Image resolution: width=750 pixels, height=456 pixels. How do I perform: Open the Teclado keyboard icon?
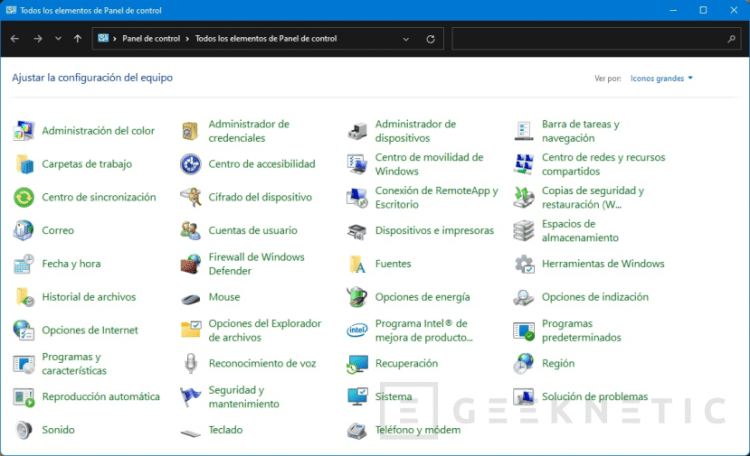coord(190,434)
